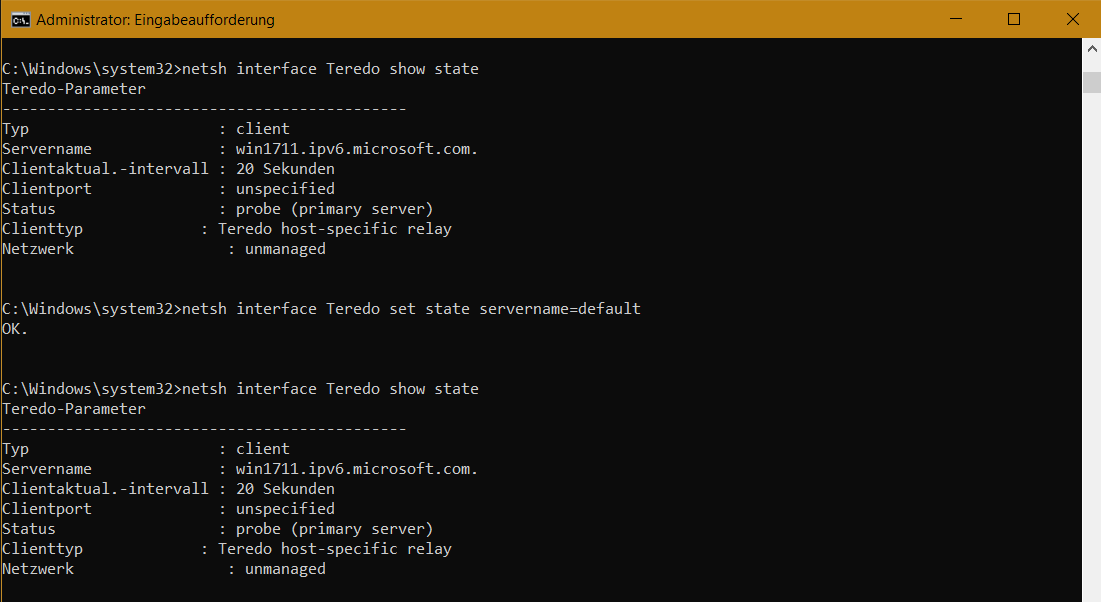The image size is (1101, 602).
Task: Minimize the Eingabeaufforderung window
Action: click(956, 19)
